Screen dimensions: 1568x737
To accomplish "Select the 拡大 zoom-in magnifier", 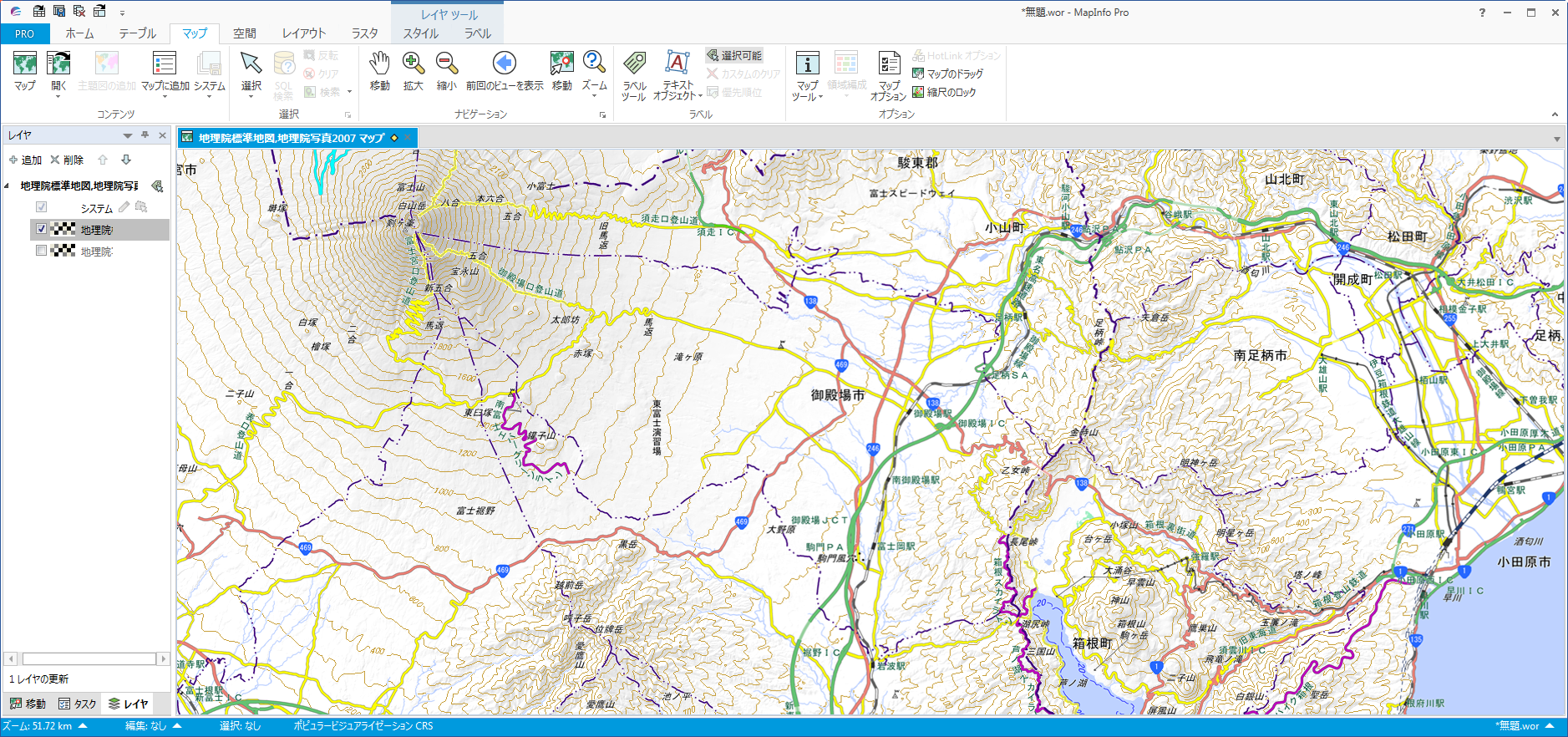I will (x=413, y=64).
